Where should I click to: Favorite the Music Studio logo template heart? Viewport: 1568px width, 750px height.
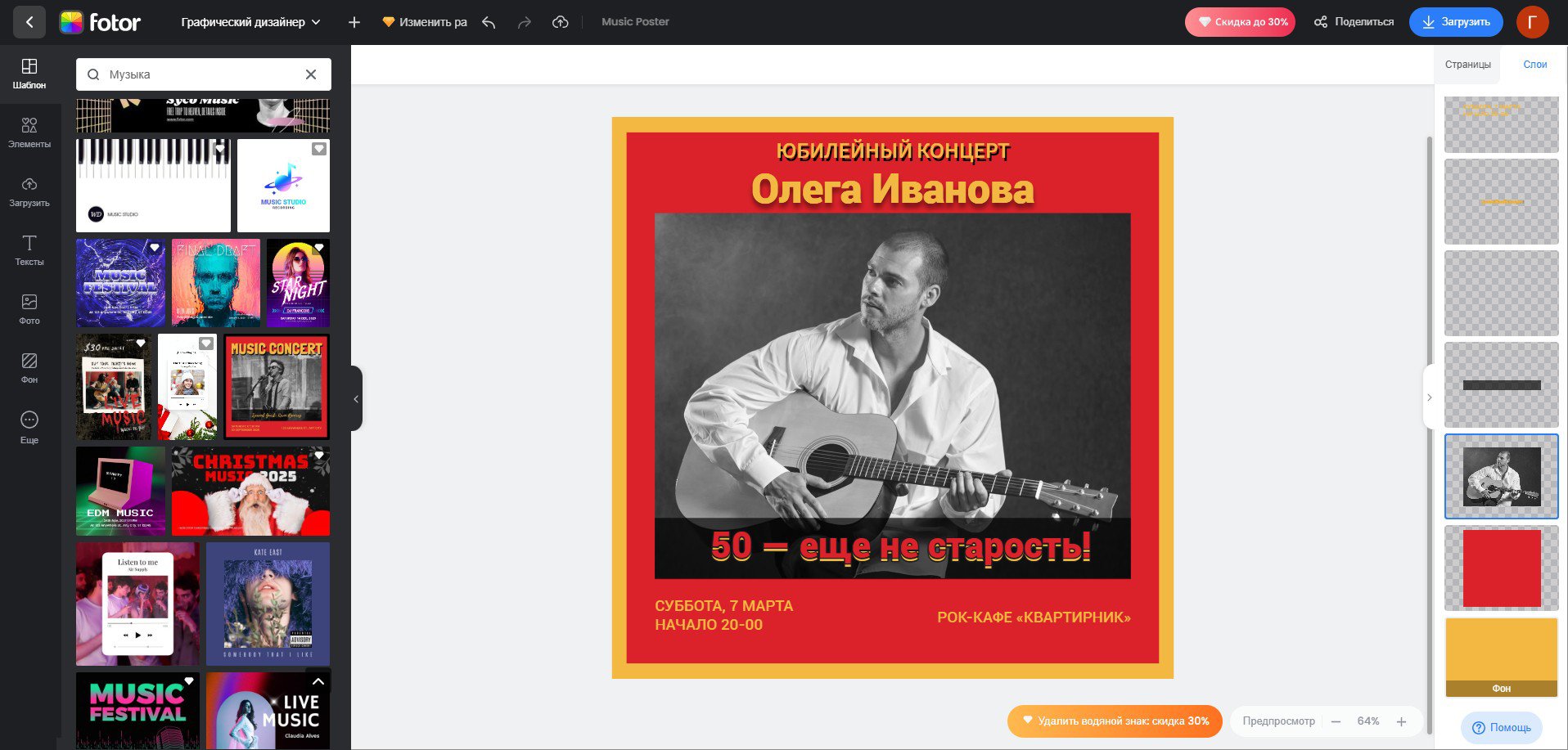pyautogui.click(x=319, y=149)
